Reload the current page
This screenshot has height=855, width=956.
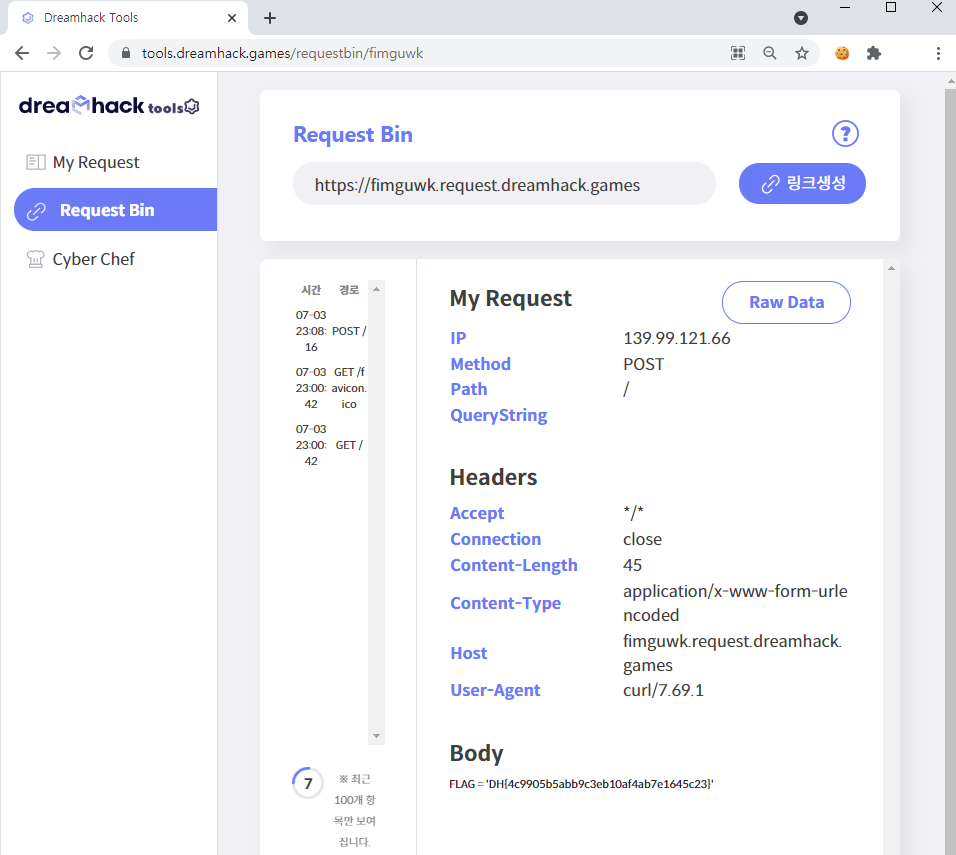(86, 53)
